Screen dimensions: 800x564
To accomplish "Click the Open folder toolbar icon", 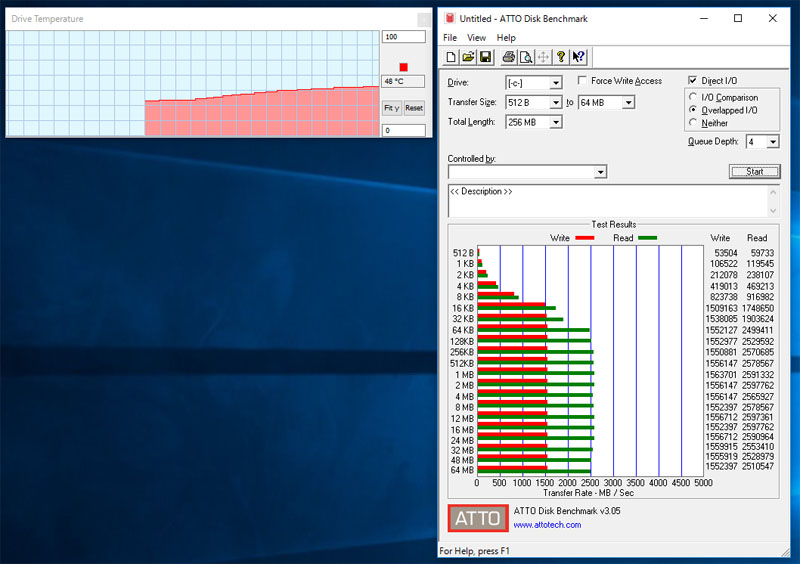I will pyautogui.click(x=468, y=57).
